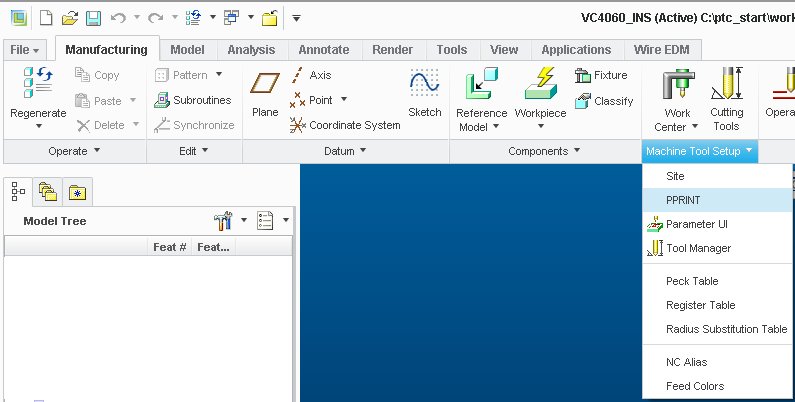795x402 pixels.
Task: Select PPRINT from the menu
Action: click(717, 200)
